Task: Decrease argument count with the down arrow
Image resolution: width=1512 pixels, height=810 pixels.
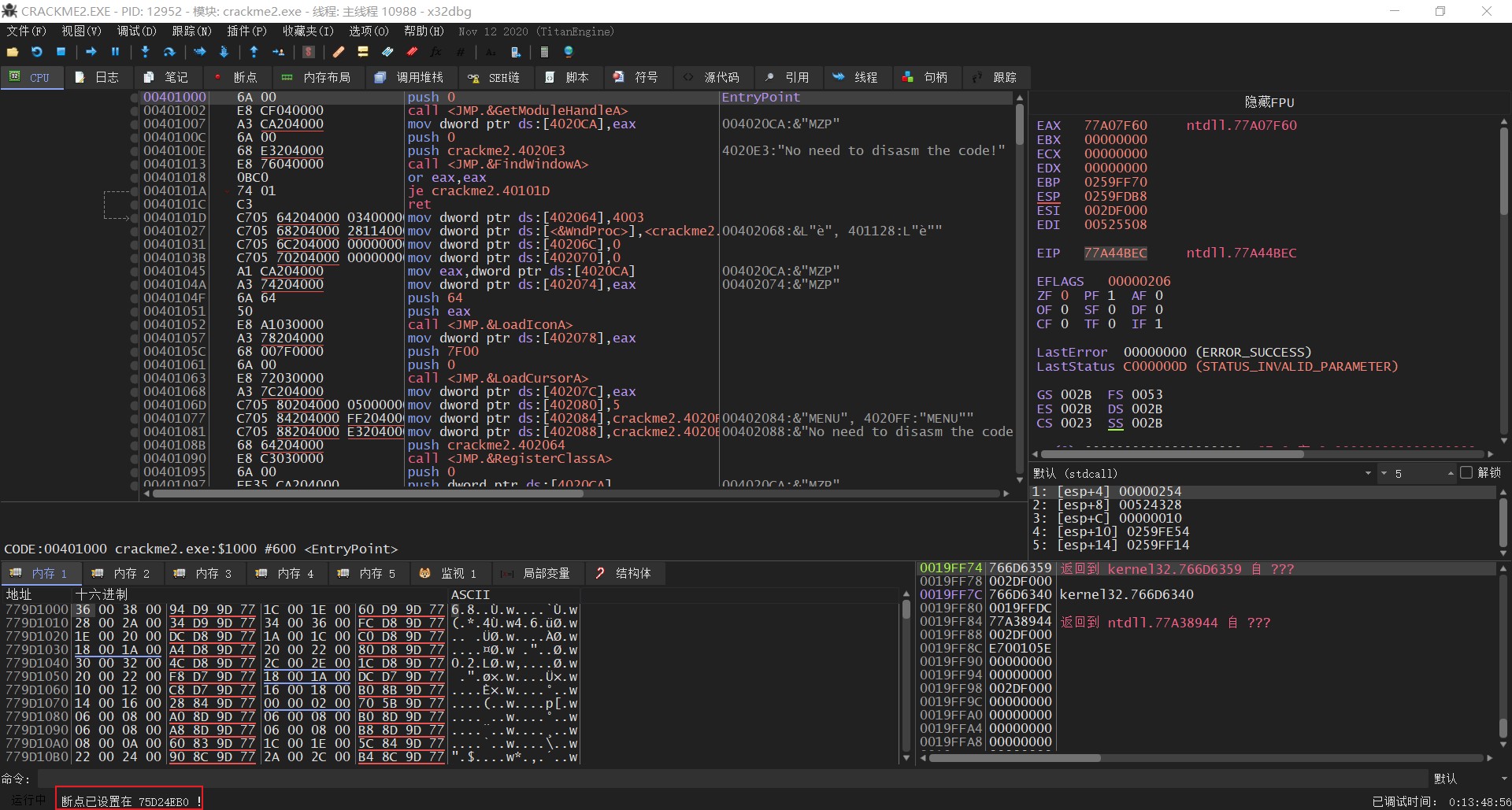Action: coord(1384,473)
